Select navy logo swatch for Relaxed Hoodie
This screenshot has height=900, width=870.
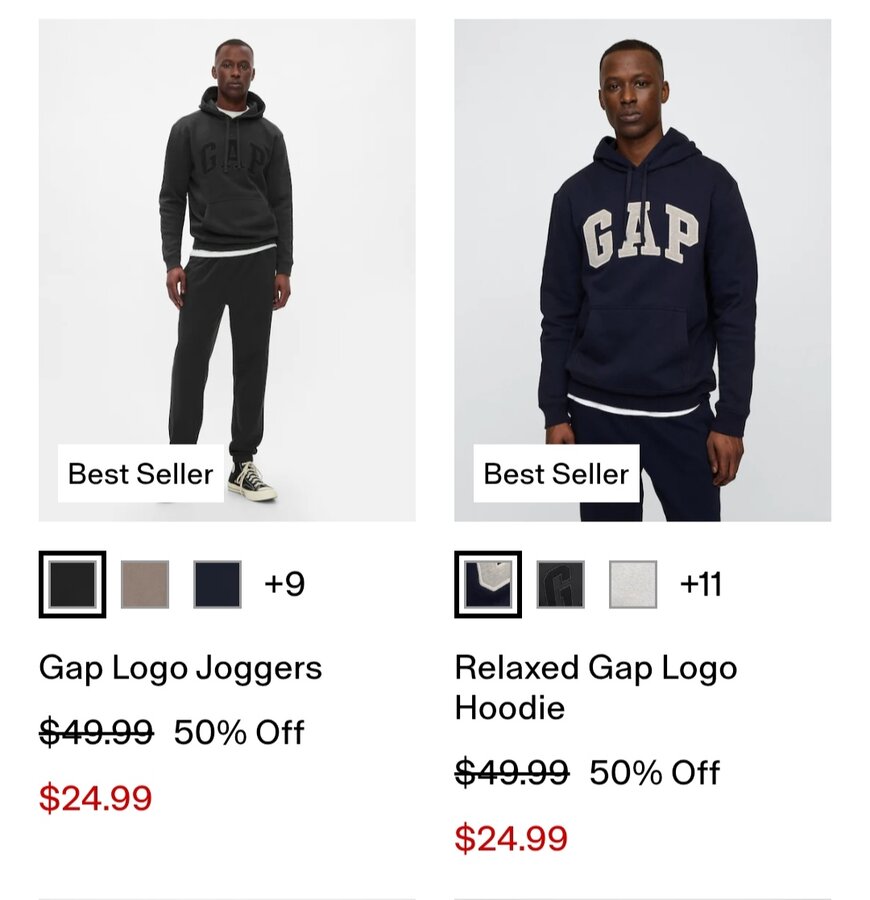[x=488, y=584]
